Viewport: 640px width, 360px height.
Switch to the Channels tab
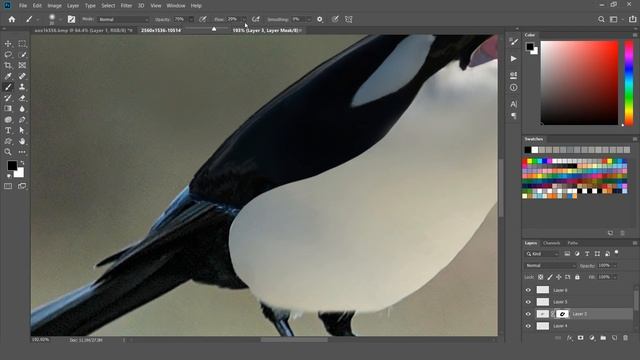coord(551,243)
